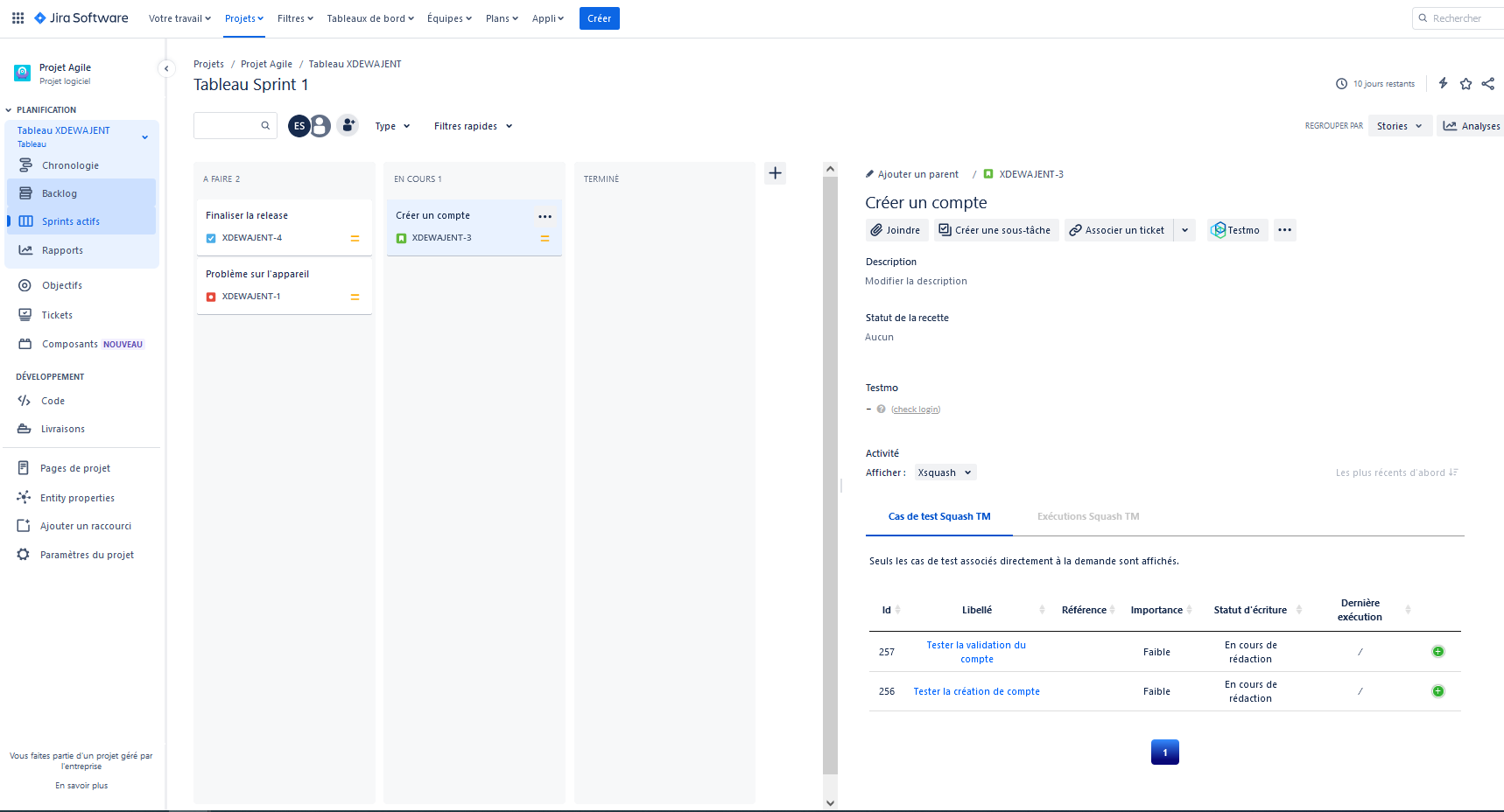Click the blue Créer button
This screenshot has width=1504, height=812.
599,18
